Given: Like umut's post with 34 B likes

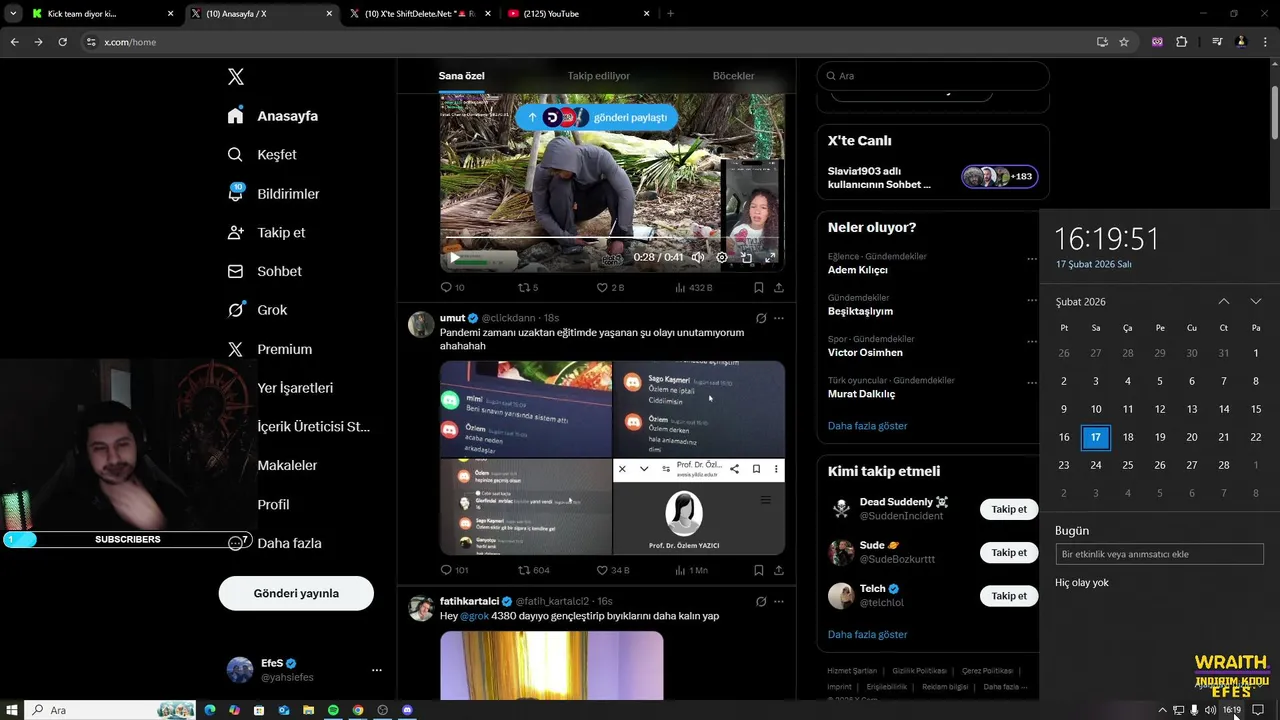Looking at the screenshot, I should pyautogui.click(x=613, y=570).
